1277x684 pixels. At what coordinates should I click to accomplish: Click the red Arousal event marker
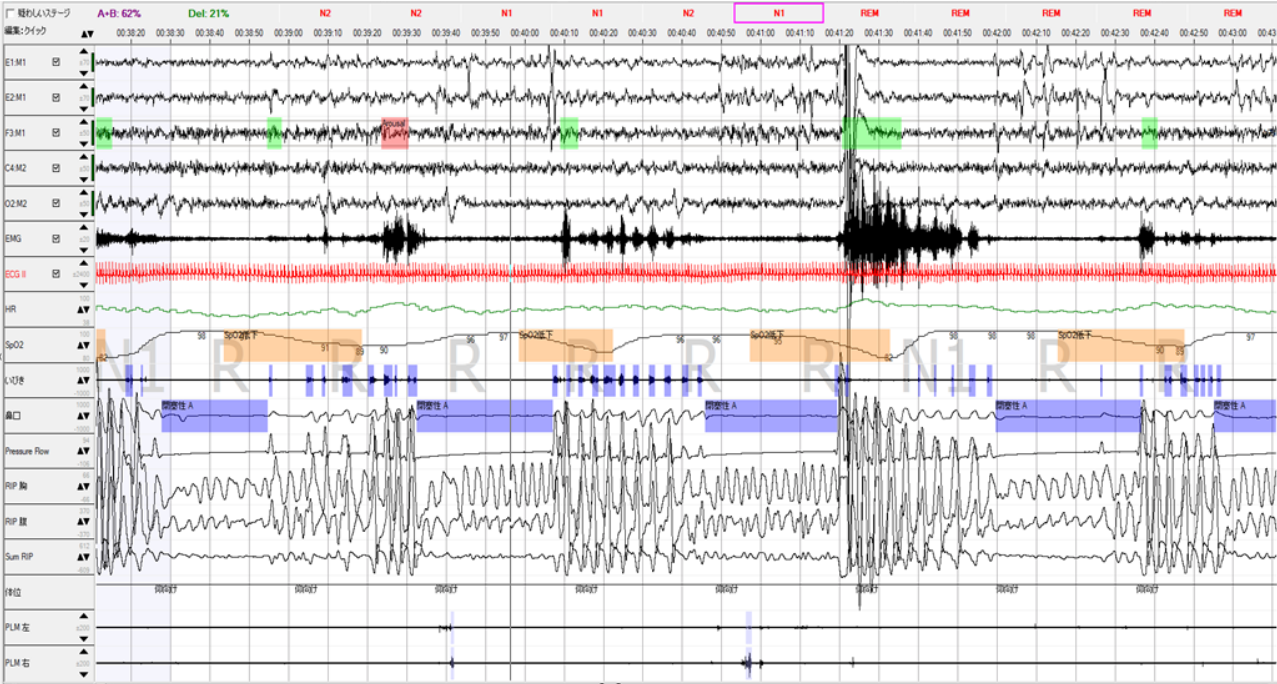coord(394,132)
